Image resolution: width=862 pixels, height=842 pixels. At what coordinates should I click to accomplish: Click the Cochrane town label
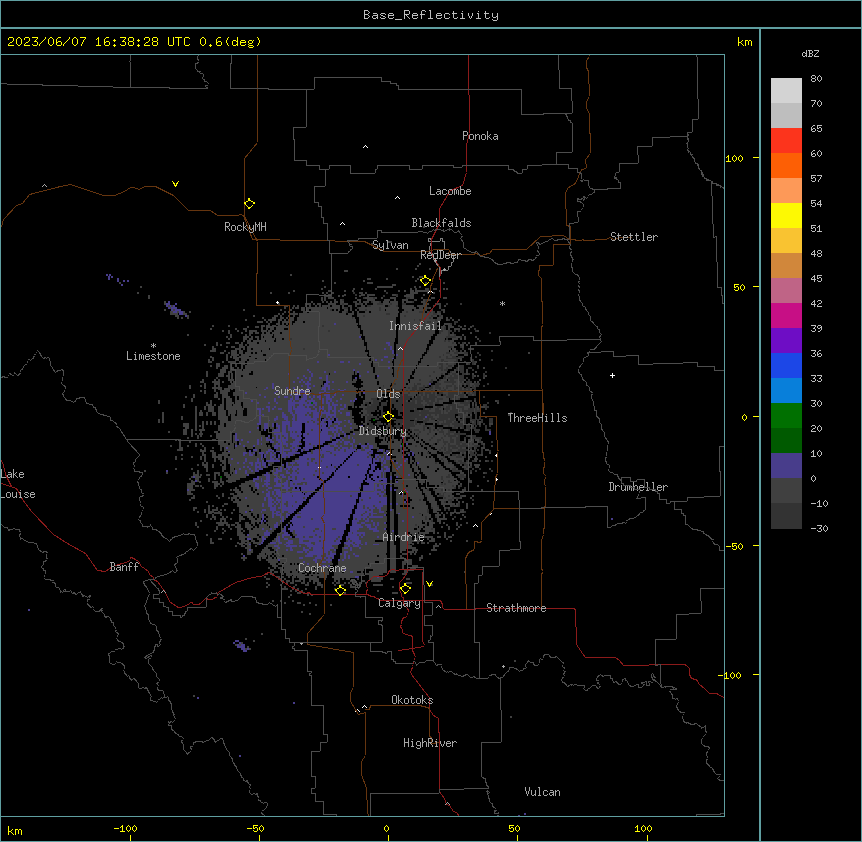pyautogui.click(x=322, y=568)
